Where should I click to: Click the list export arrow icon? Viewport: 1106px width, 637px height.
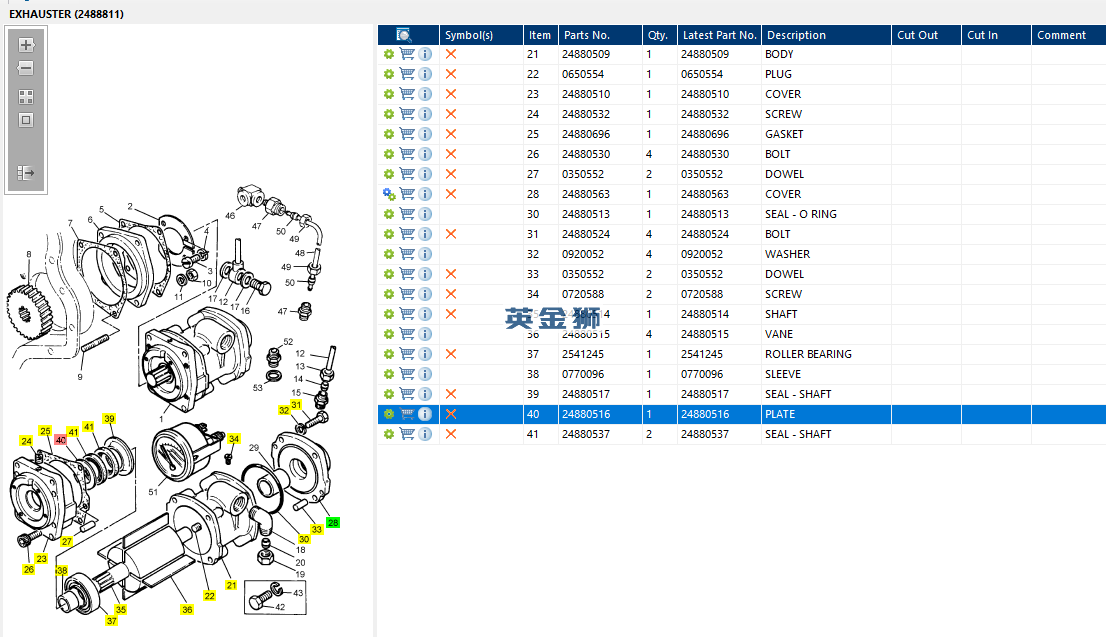click(x=26, y=173)
